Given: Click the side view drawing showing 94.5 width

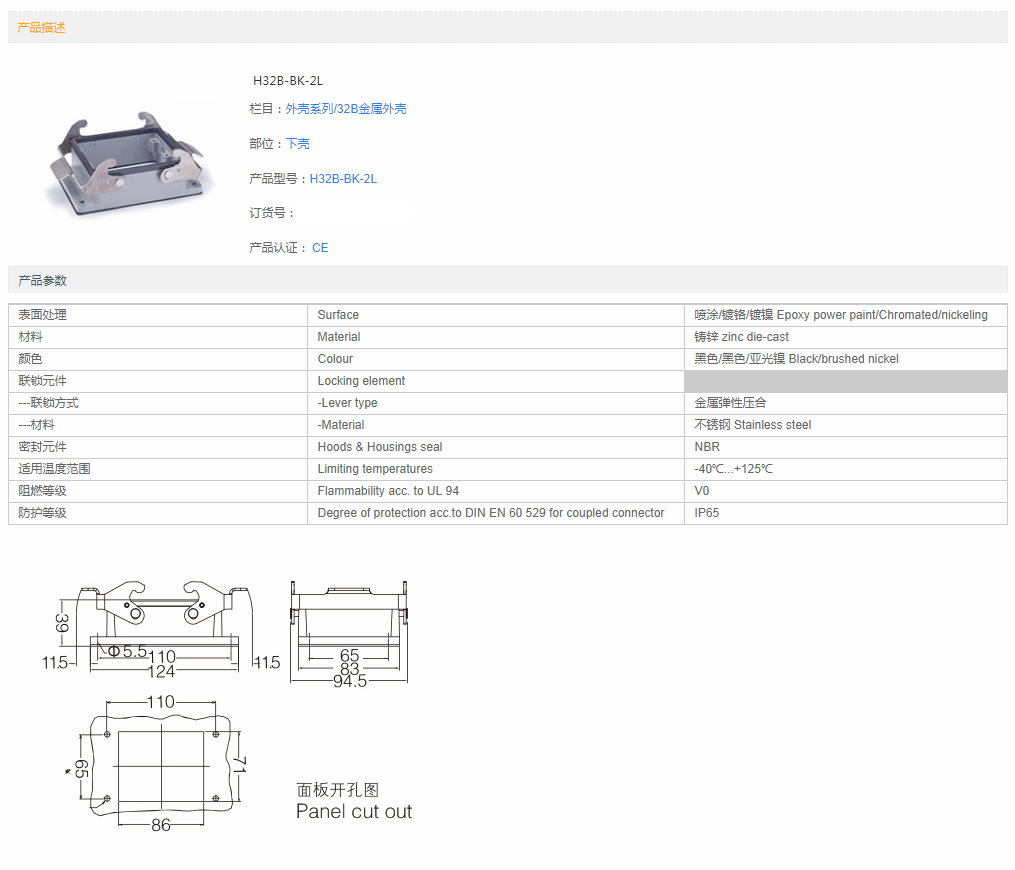Looking at the screenshot, I should (x=349, y=632).
